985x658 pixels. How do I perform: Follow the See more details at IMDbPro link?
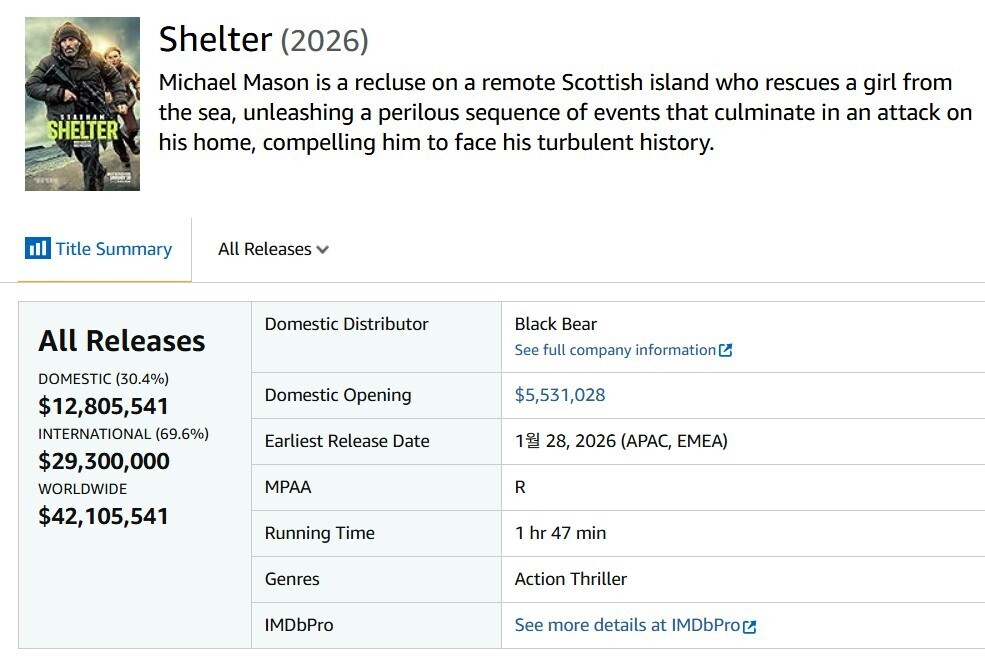click(626, 625)
